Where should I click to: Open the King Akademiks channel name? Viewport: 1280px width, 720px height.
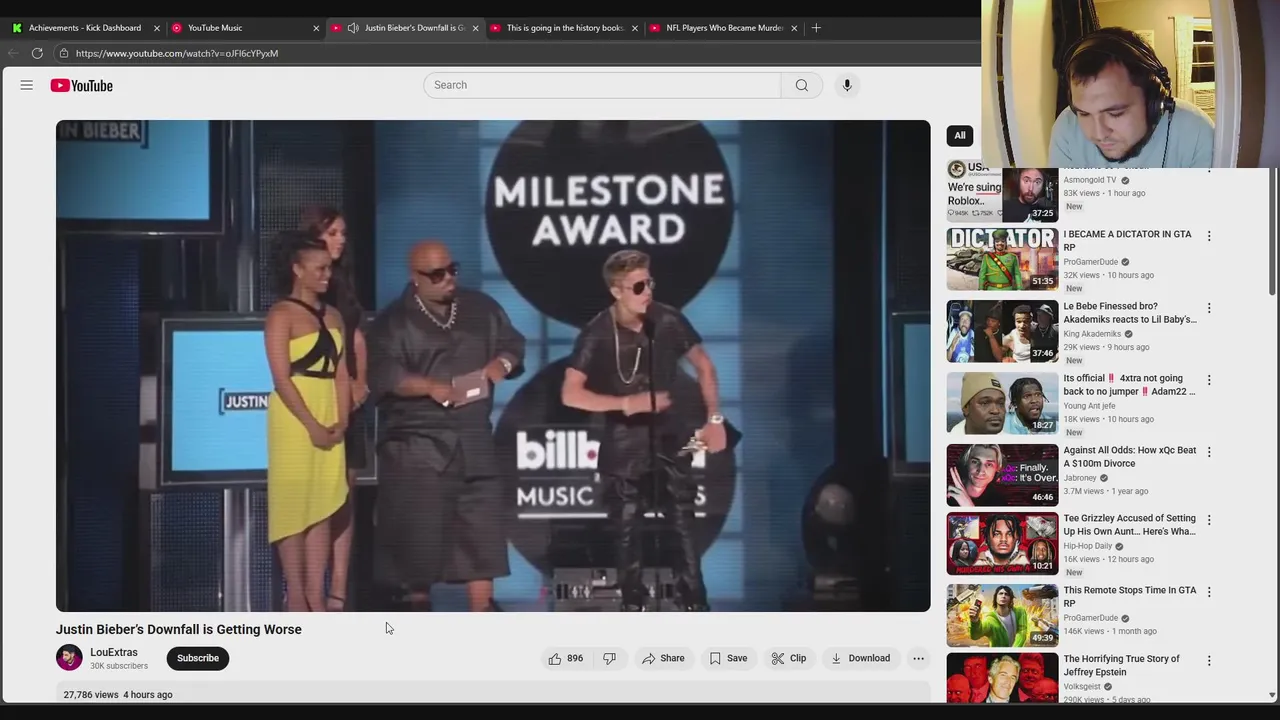coord(1092,334)
